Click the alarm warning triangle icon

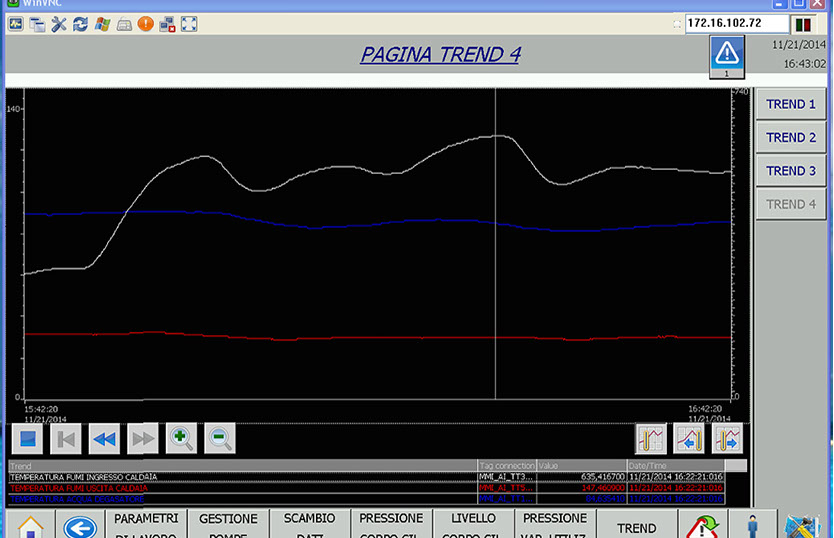click(x=726, y=54)
